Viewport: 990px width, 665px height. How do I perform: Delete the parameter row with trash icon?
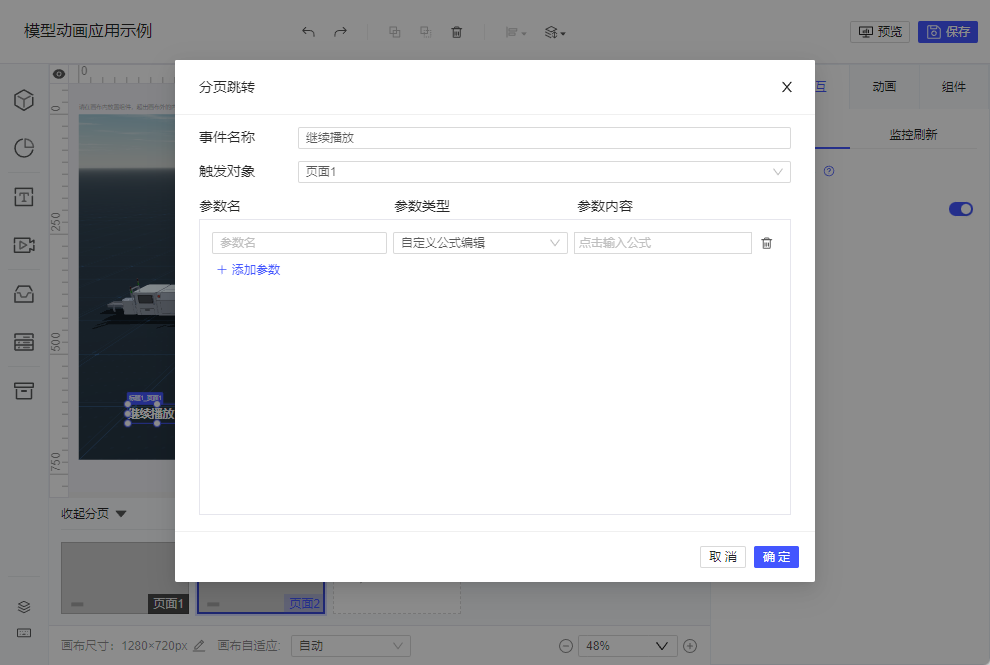pos(766,243)
